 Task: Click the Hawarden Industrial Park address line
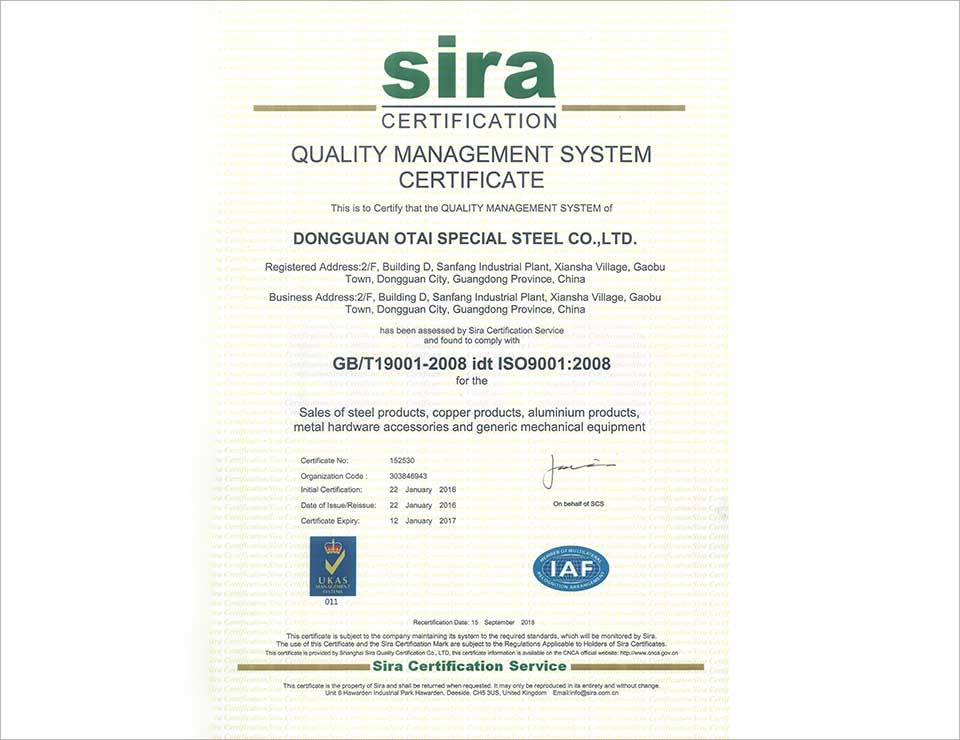point(471,693)
